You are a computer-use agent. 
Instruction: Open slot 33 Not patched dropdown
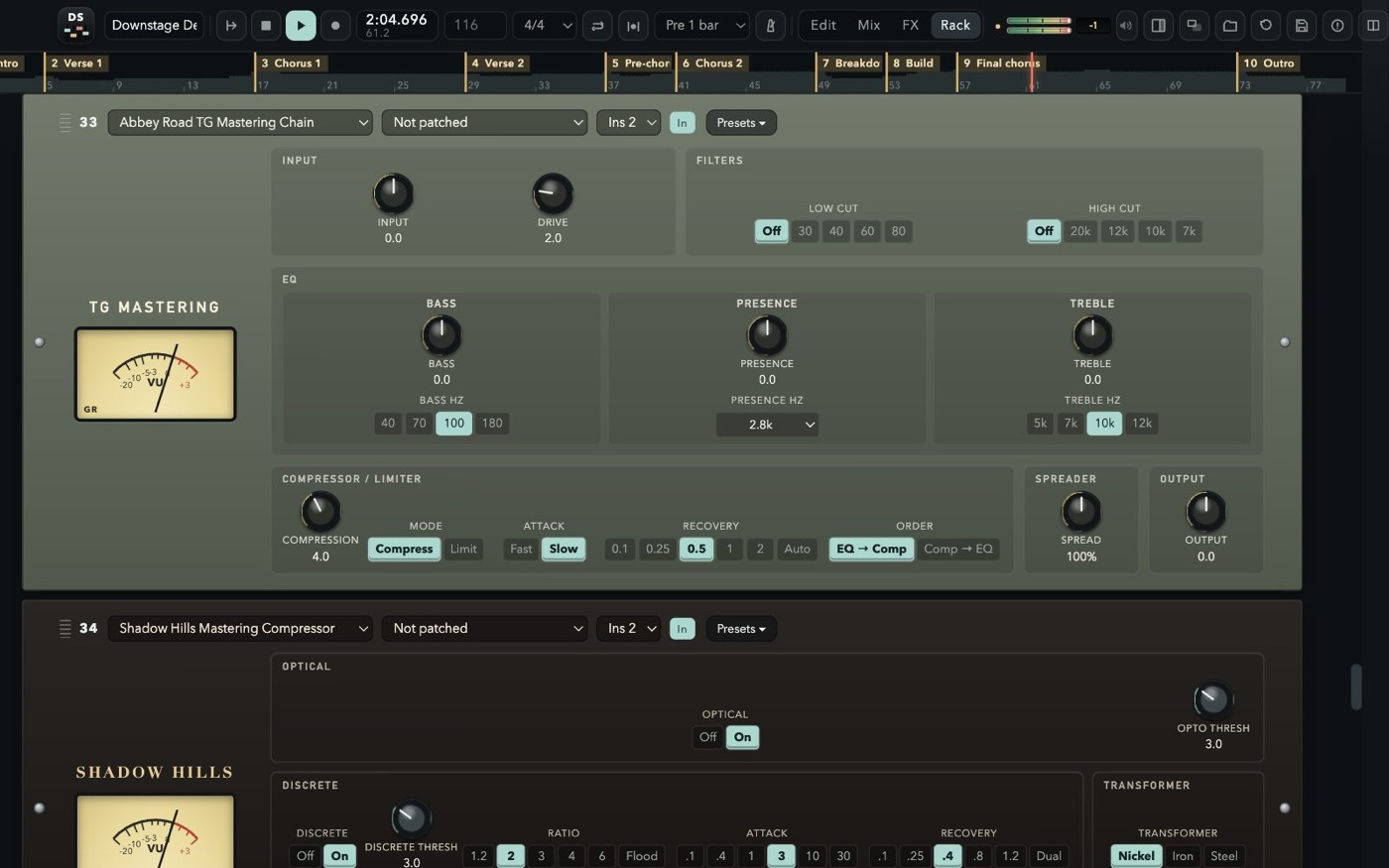[485, 122]
